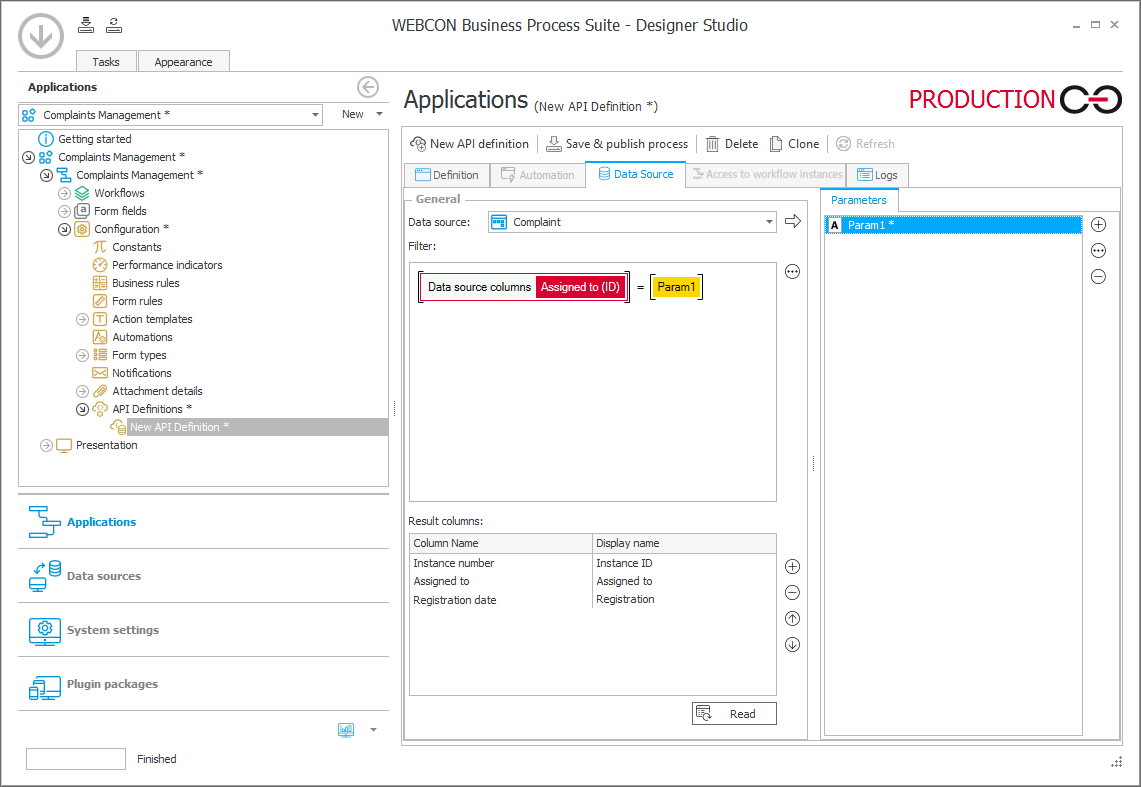1141x787 pixels.
Task: Select Param1 in parameters list
Action: (953, 225)
